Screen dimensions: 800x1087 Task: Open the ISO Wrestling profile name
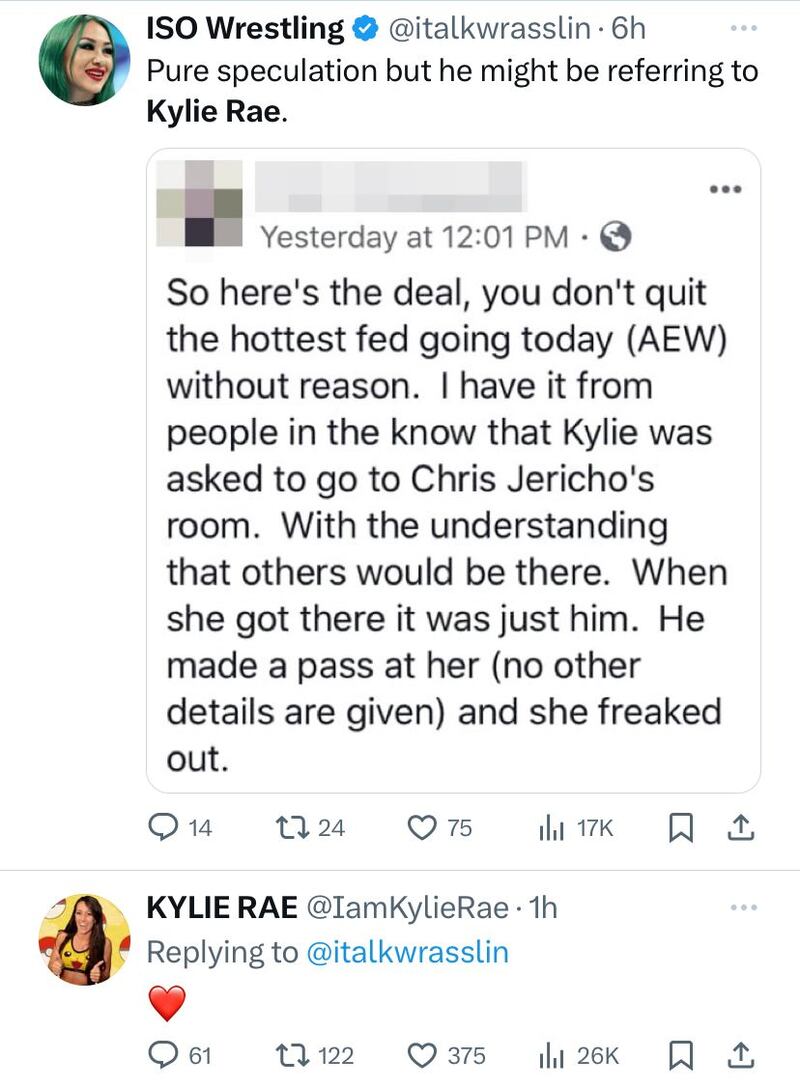point(245,29)
